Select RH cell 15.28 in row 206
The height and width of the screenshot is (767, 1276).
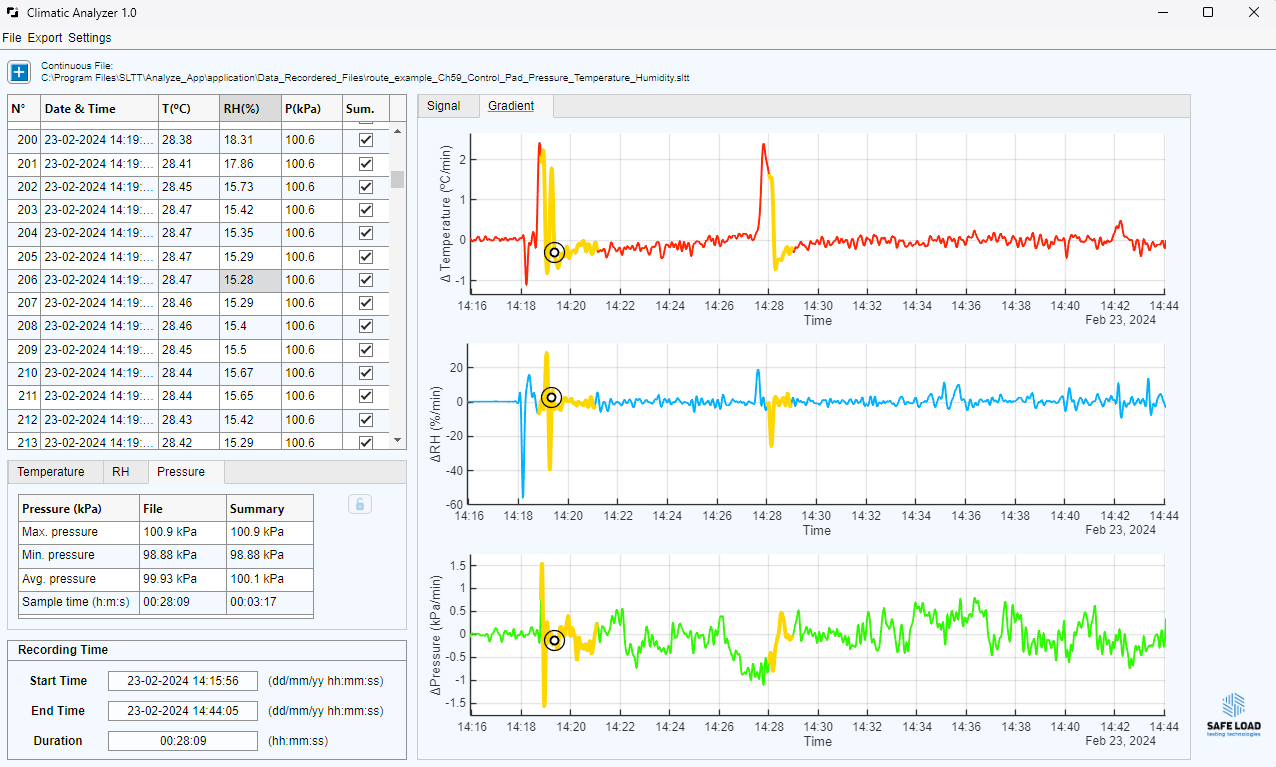click(250, 280)
